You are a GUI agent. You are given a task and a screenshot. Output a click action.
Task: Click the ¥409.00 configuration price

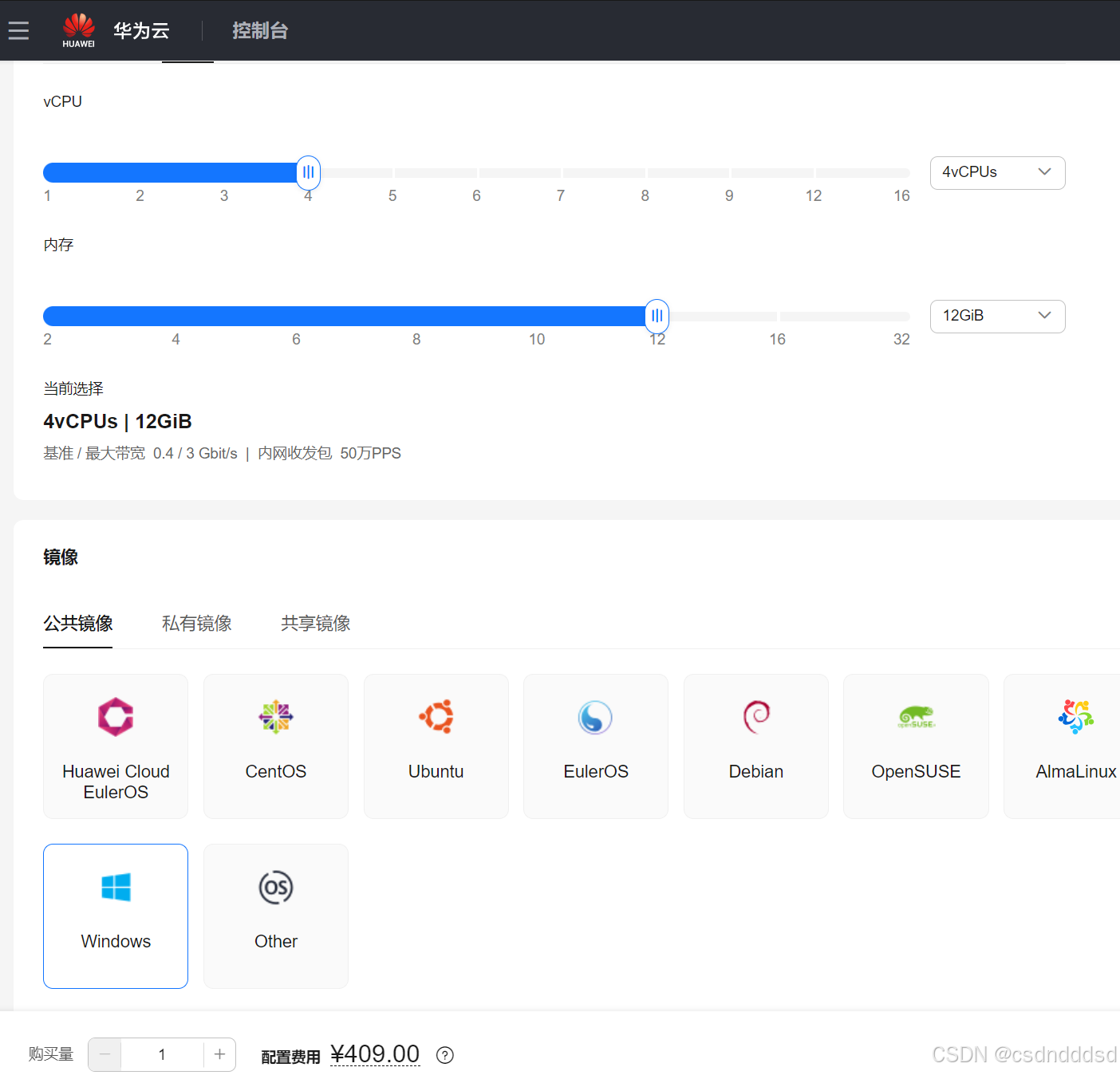(x=375, y=1054)
